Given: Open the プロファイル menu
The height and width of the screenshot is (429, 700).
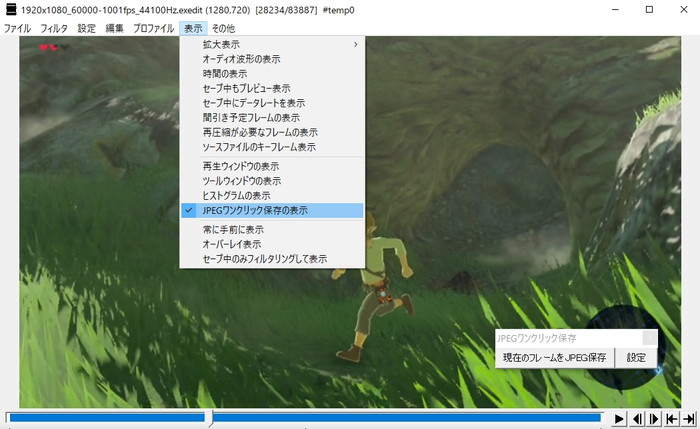Looking at the screenshot, I should pos(154,29).
